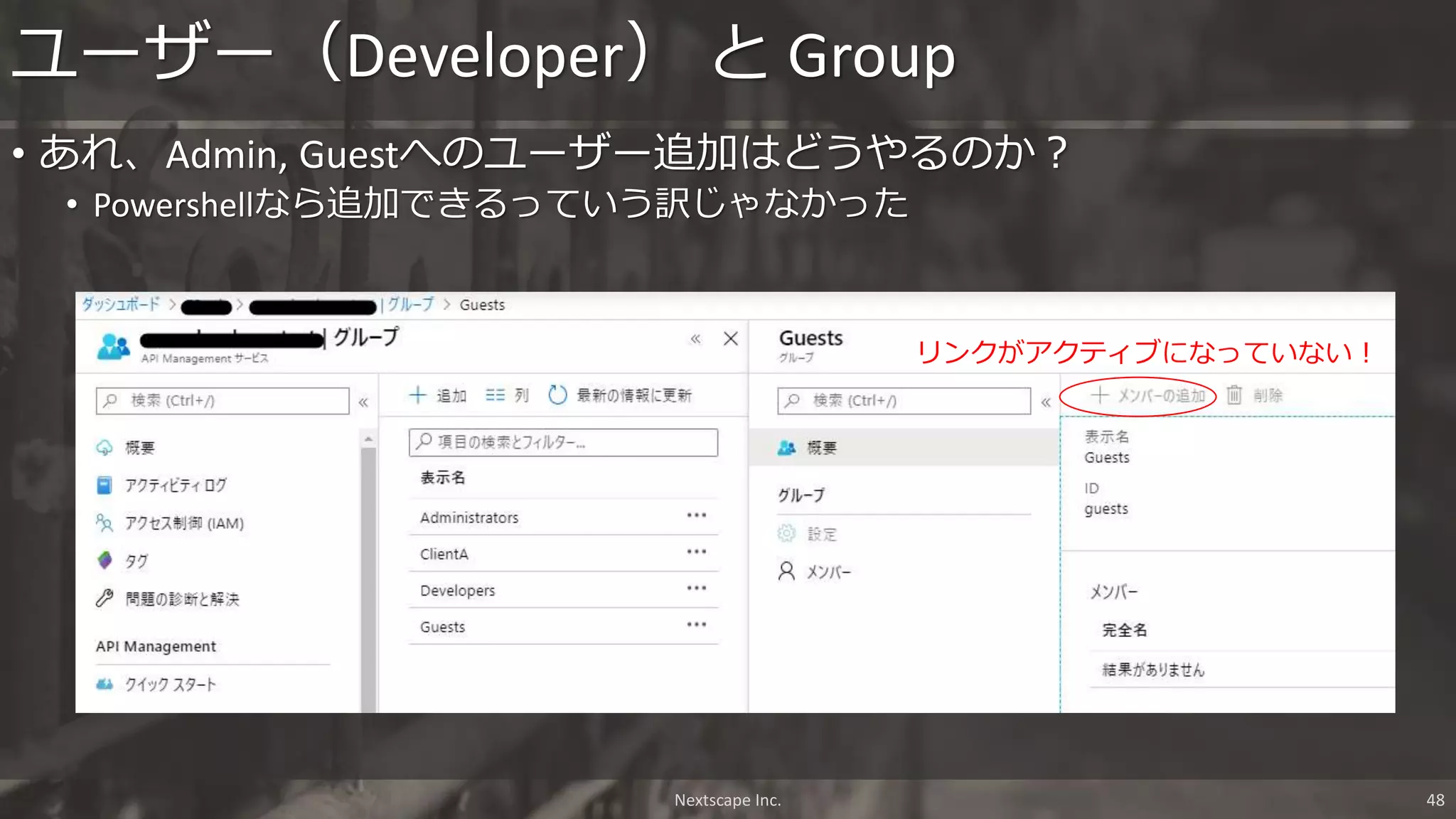Screen dimensions: 1456x819
Task: Click the API Management service groups icon
Action: point(114,346)
